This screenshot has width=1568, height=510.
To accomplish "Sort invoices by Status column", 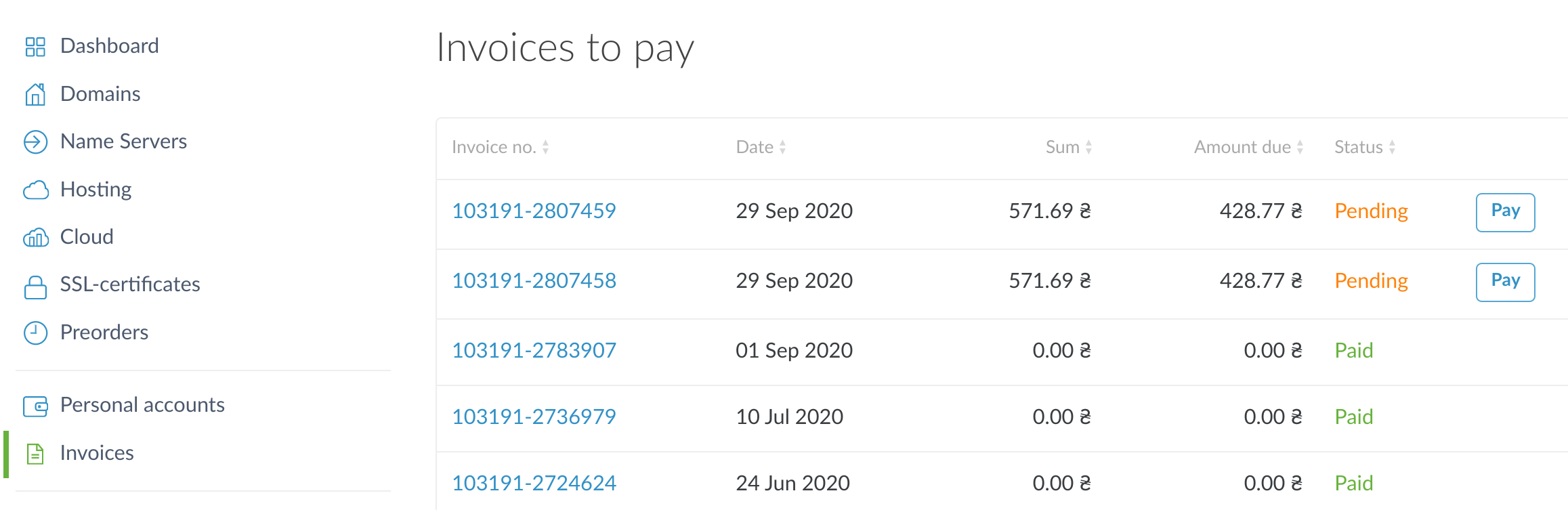I will point(1364,147).
